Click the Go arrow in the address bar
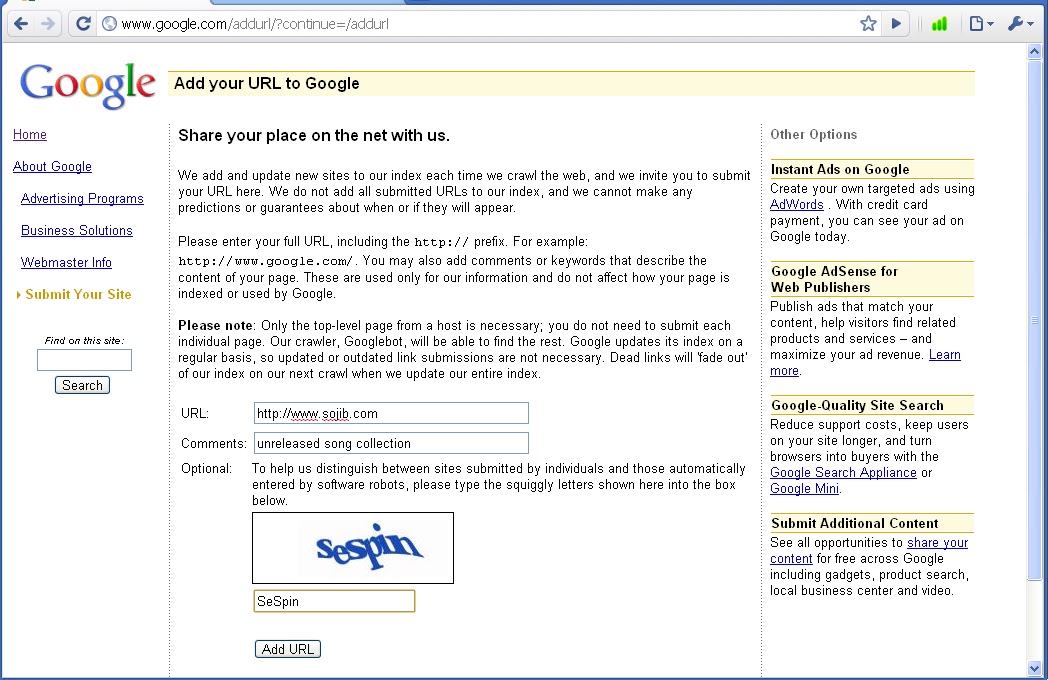The height and width of the screenshot is (680, 1048). (896, 24)
